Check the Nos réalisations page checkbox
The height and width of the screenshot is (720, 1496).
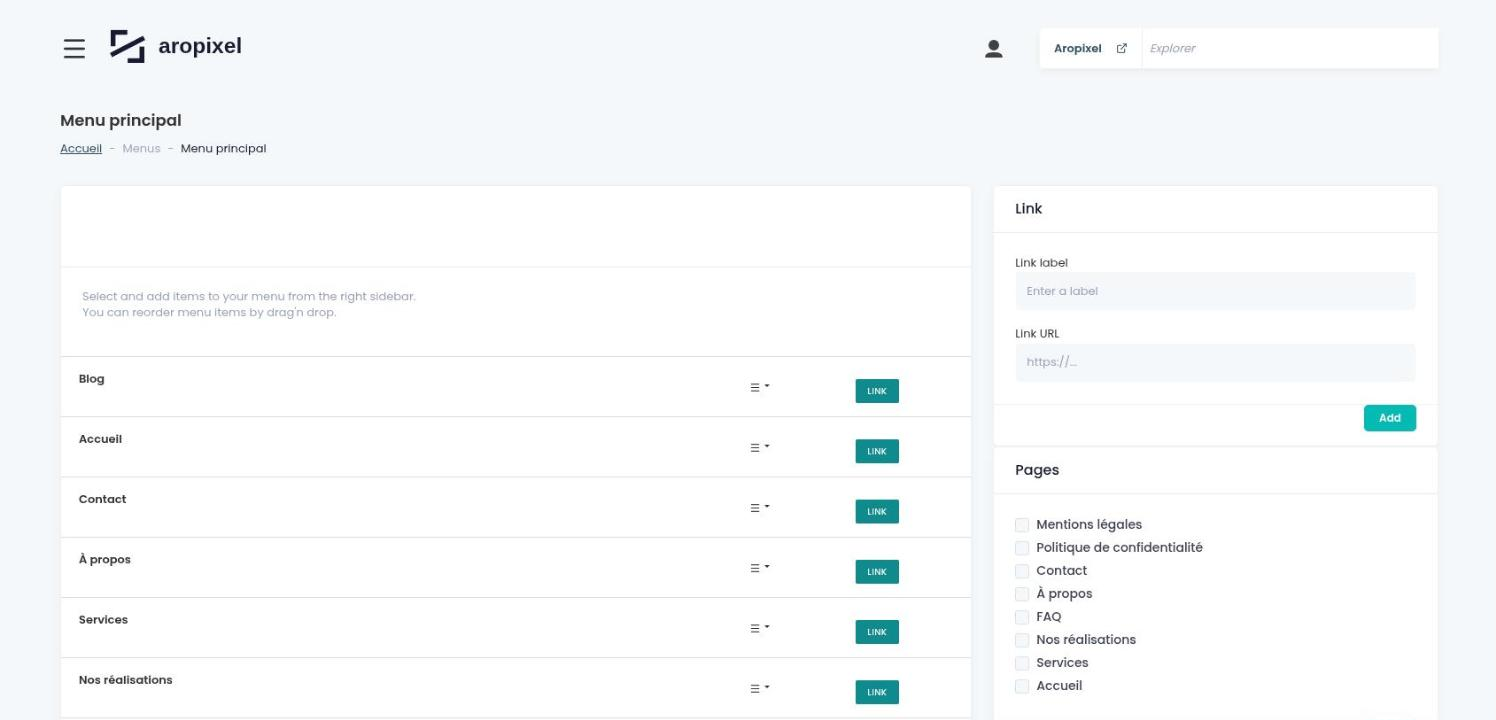click(x=1022, y=640)
